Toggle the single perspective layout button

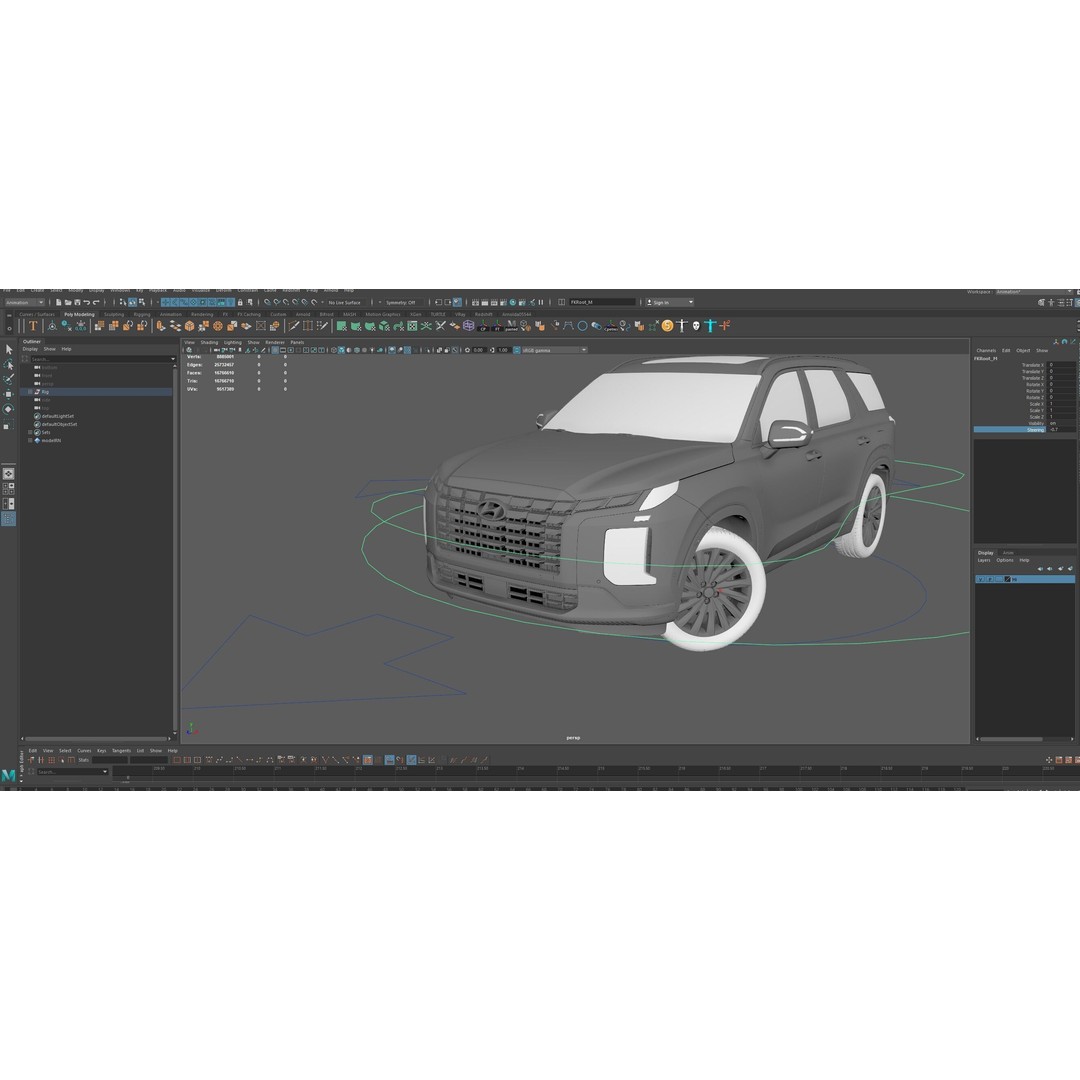(x=8, y=474)
